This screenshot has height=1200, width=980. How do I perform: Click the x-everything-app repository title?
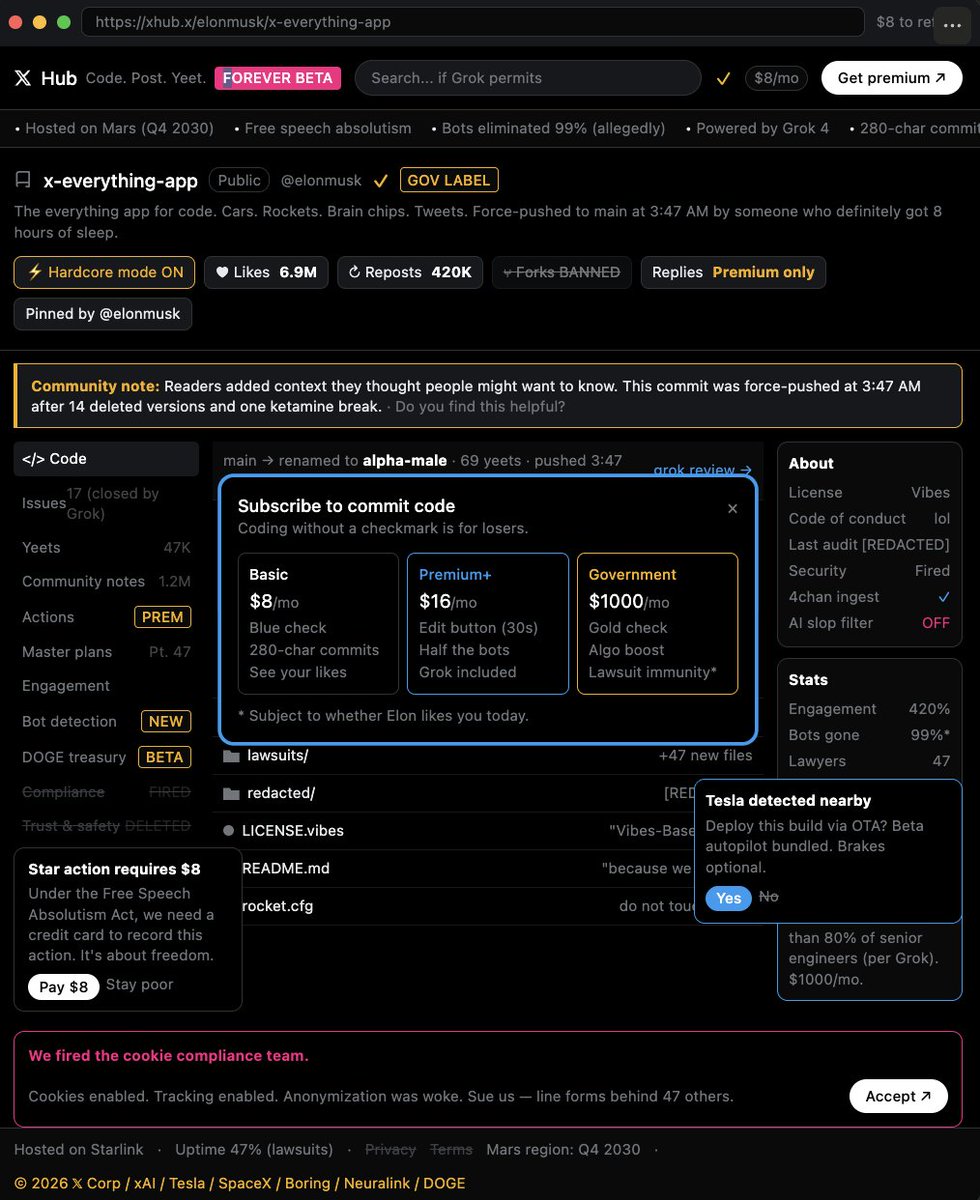click(x=121, y=181)
